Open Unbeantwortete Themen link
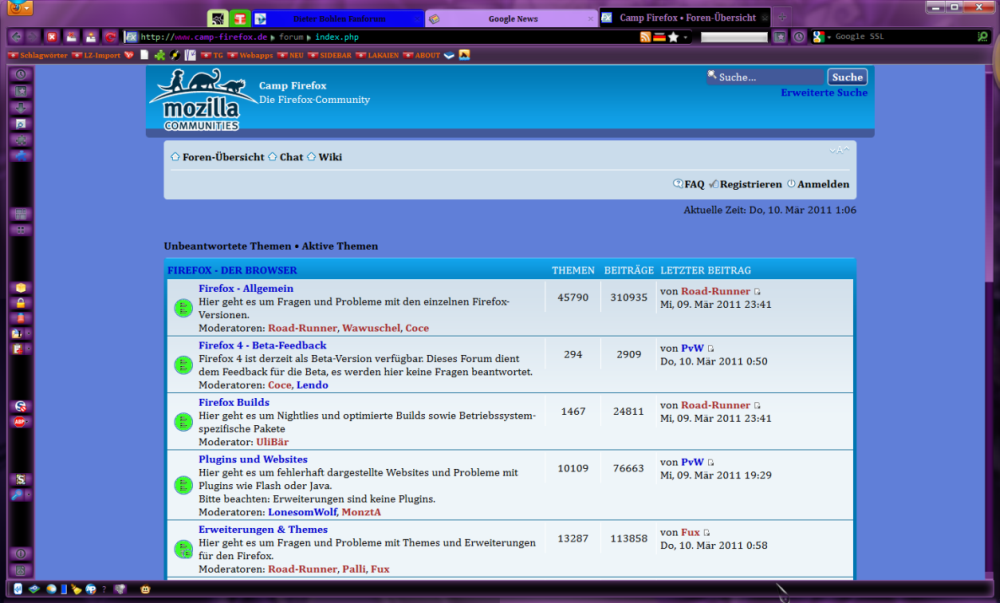Viewport: 1000px width, 603px height. click(227, 246)
